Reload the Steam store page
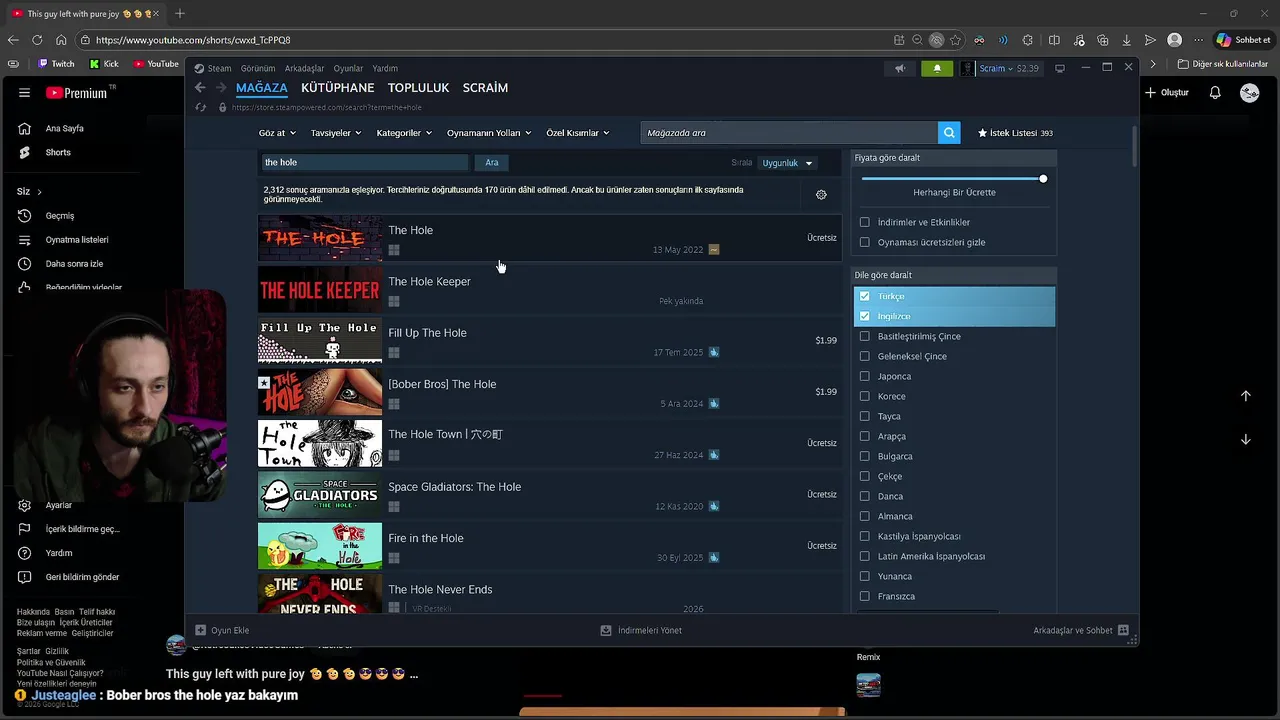The height and width of the screenshot is (720, 1280). (x=201, y=107)
